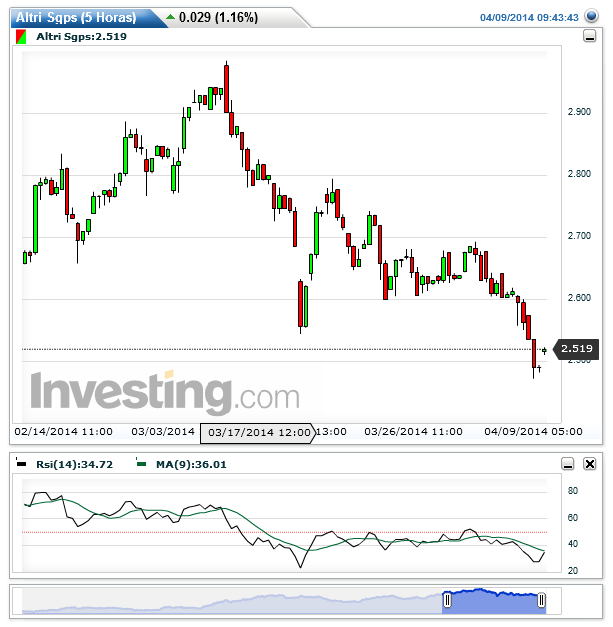This screenshot has width=613, height=627.
Task: Click the red-green candlestick legend icon
Action: coord(21,37)
